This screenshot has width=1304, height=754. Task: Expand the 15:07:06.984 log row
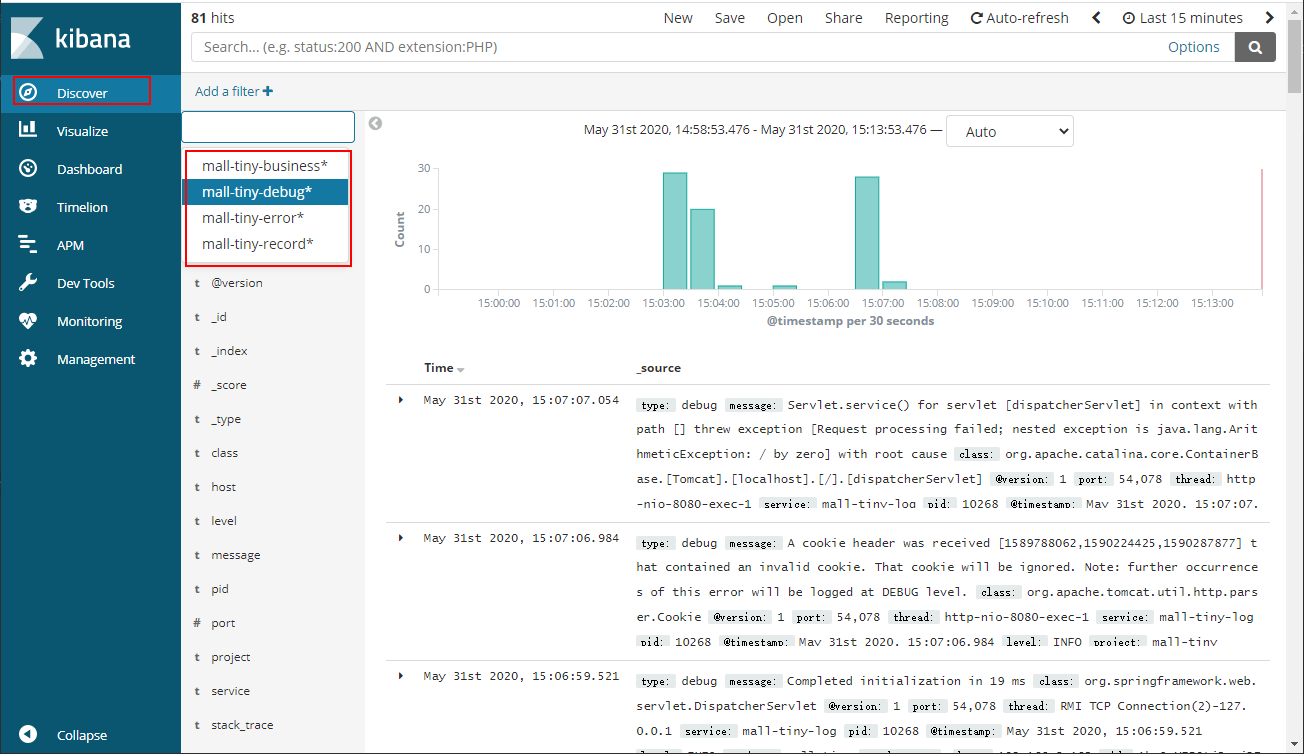point(401,538)
